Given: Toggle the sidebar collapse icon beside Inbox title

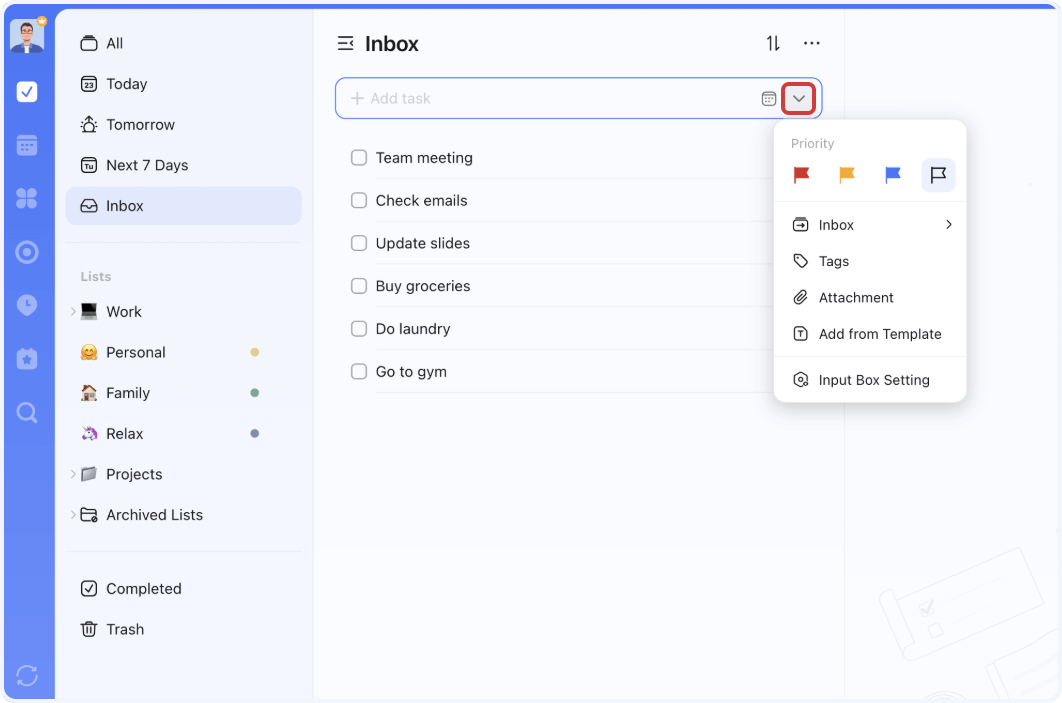Looking at the screenshot, I should click(345, 43).
